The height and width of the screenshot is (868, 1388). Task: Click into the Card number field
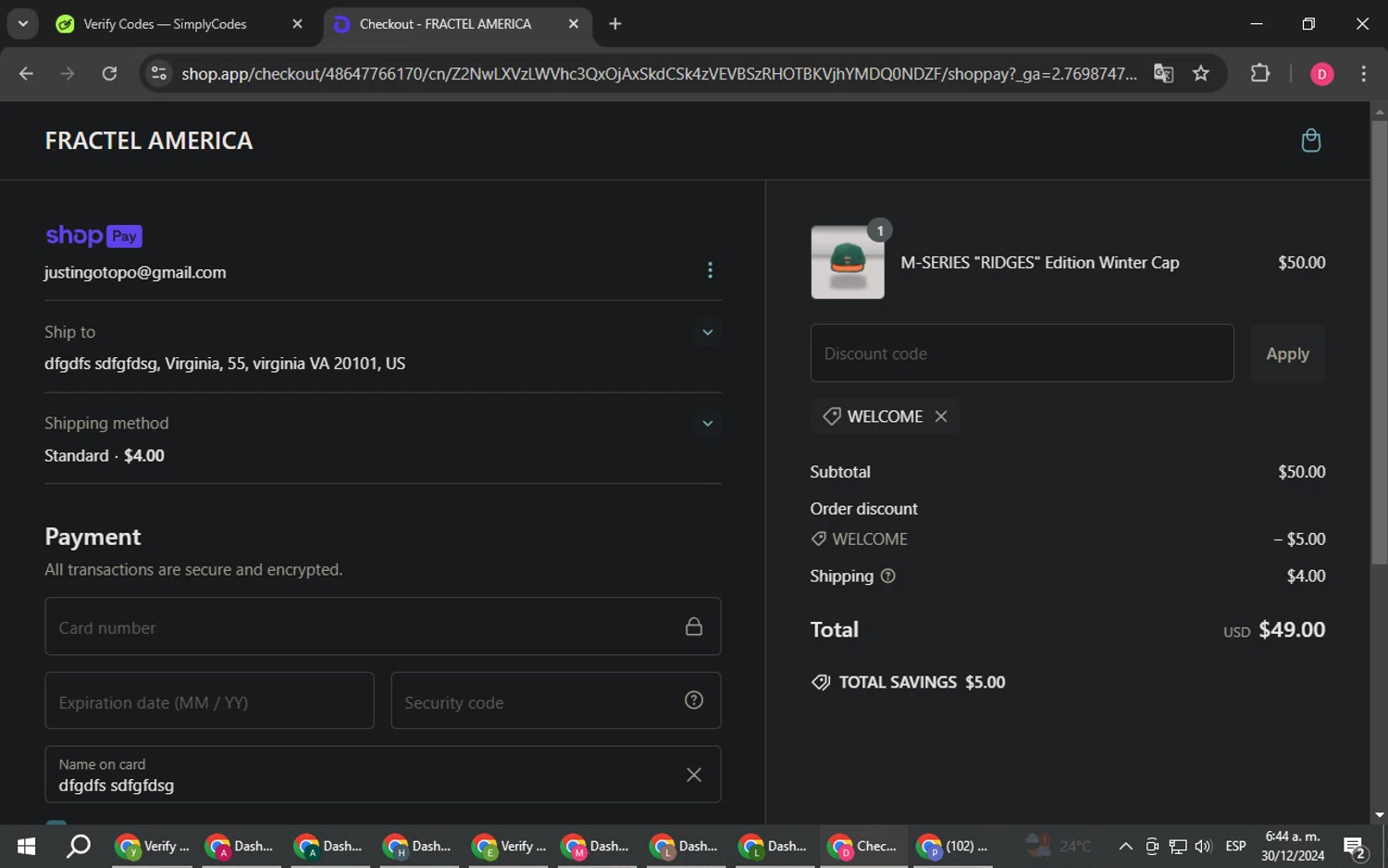(382, 626)
